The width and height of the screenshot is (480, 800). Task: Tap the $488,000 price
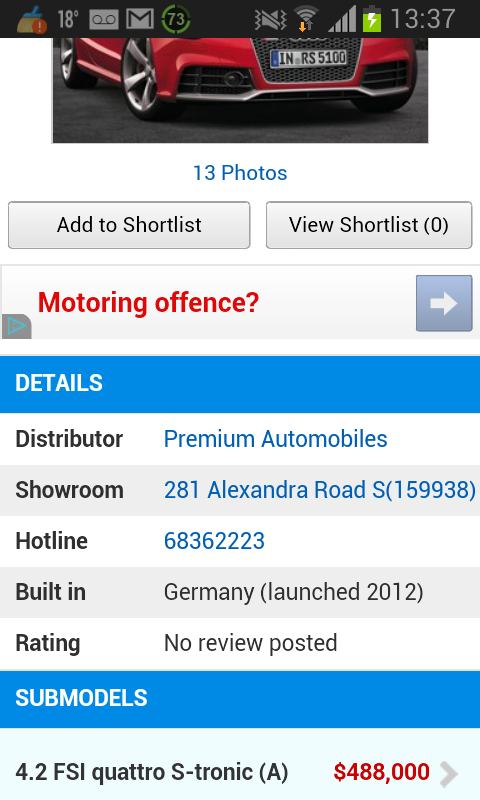point(382,772)
